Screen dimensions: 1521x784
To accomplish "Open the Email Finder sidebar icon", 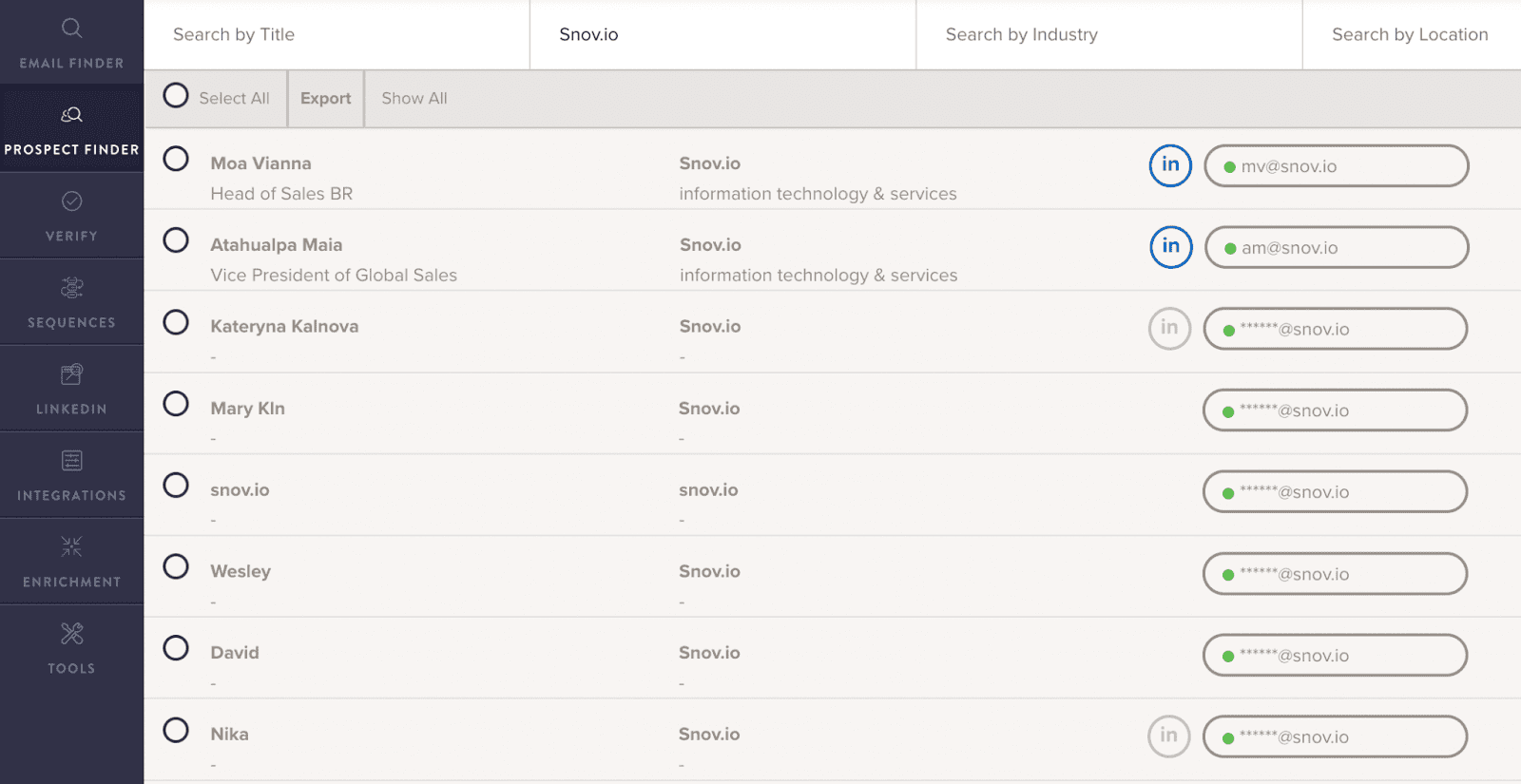I will (x=71, y=29).
